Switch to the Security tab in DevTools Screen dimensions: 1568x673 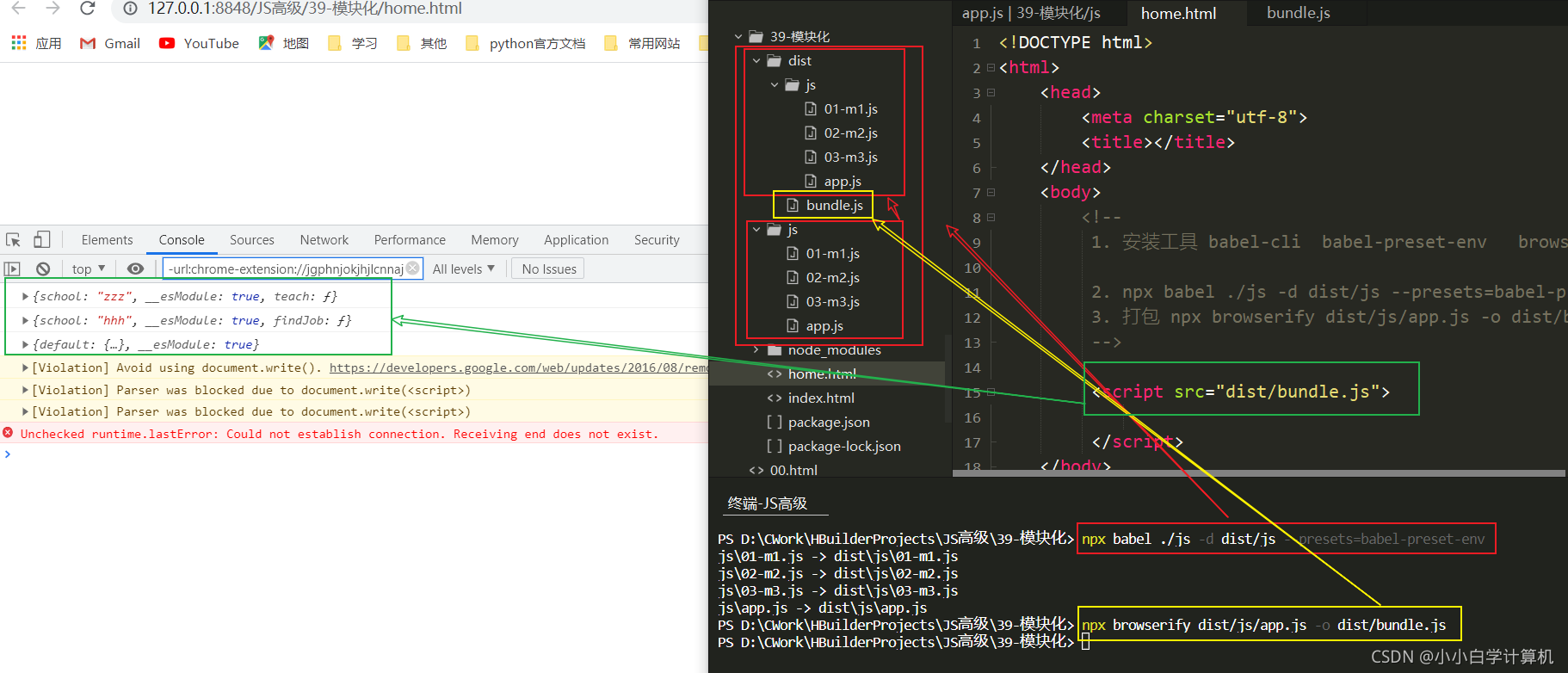click(x=657, y=240)
